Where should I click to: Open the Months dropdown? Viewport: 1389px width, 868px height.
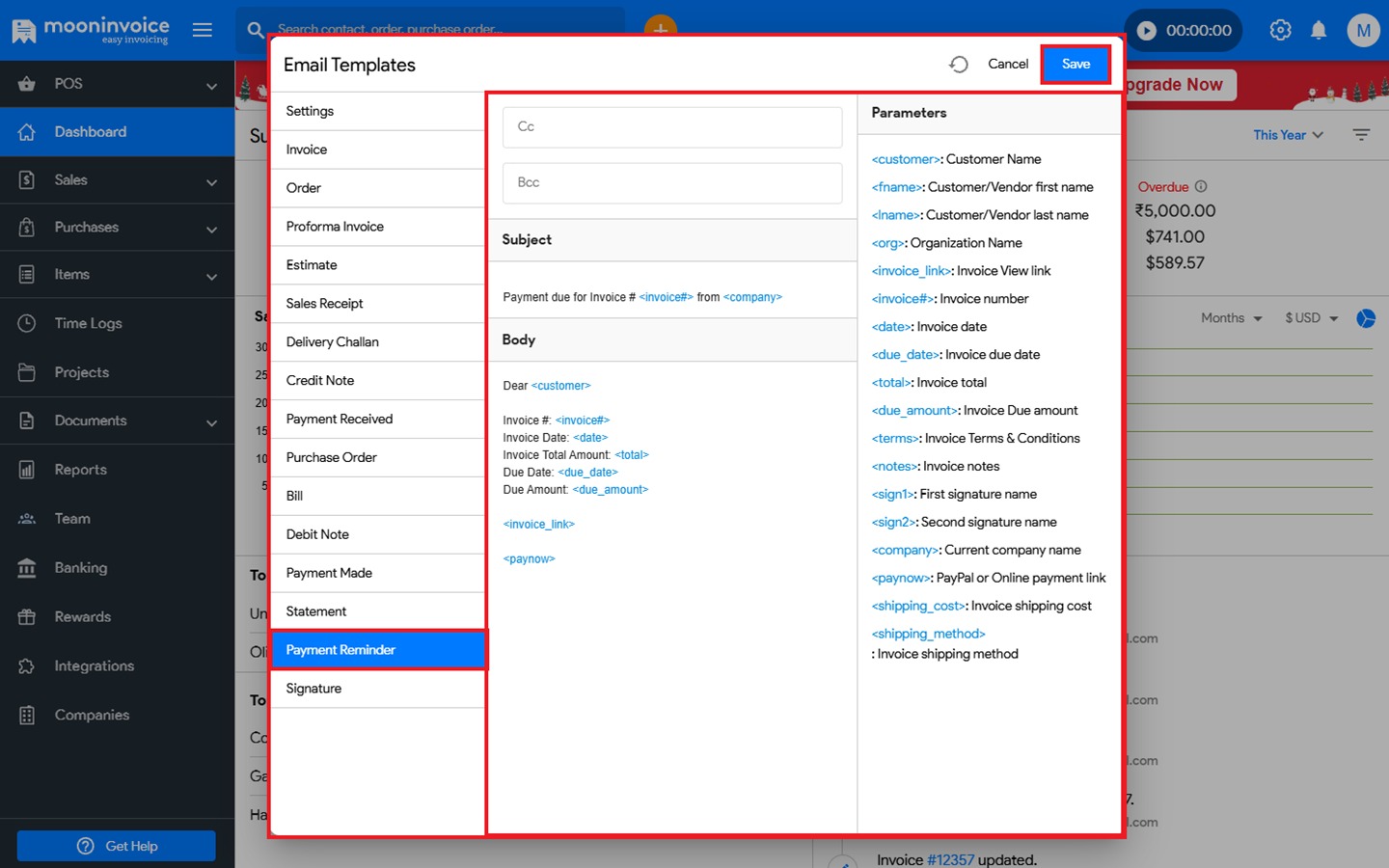pyautogui.click(x=1231, y=318)
